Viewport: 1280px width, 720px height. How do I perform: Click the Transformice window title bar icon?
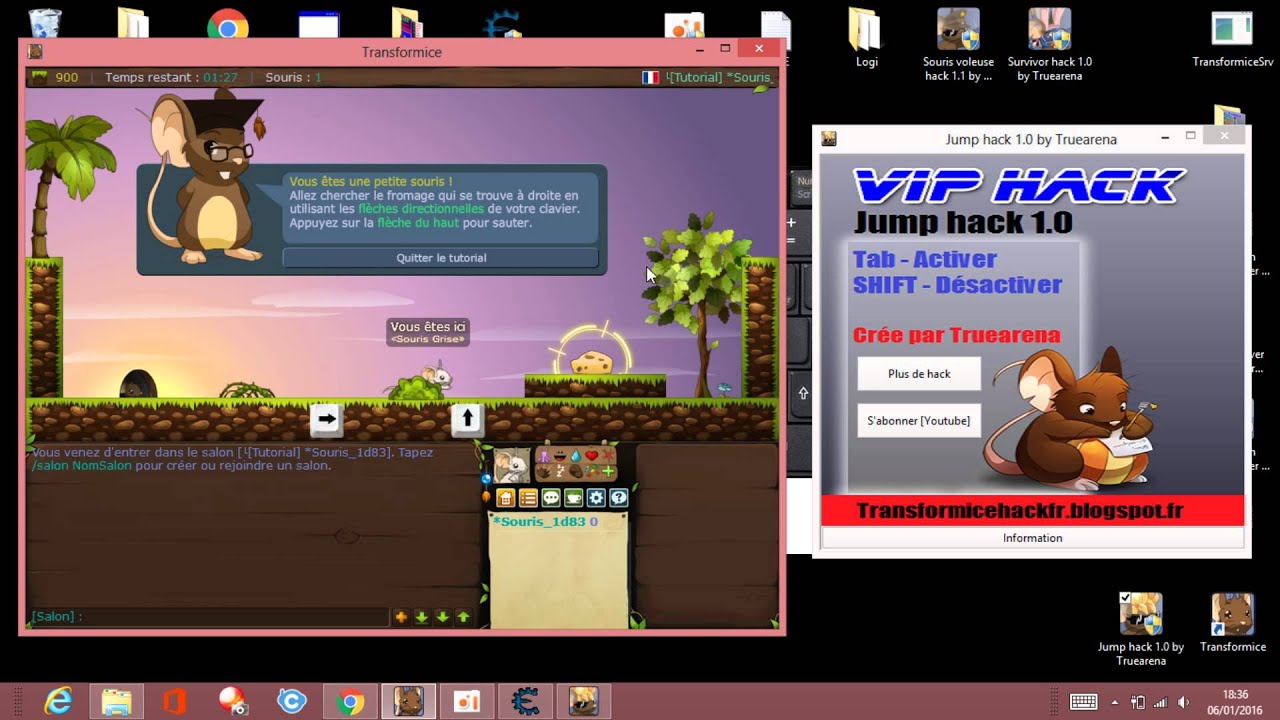[35, 52]
